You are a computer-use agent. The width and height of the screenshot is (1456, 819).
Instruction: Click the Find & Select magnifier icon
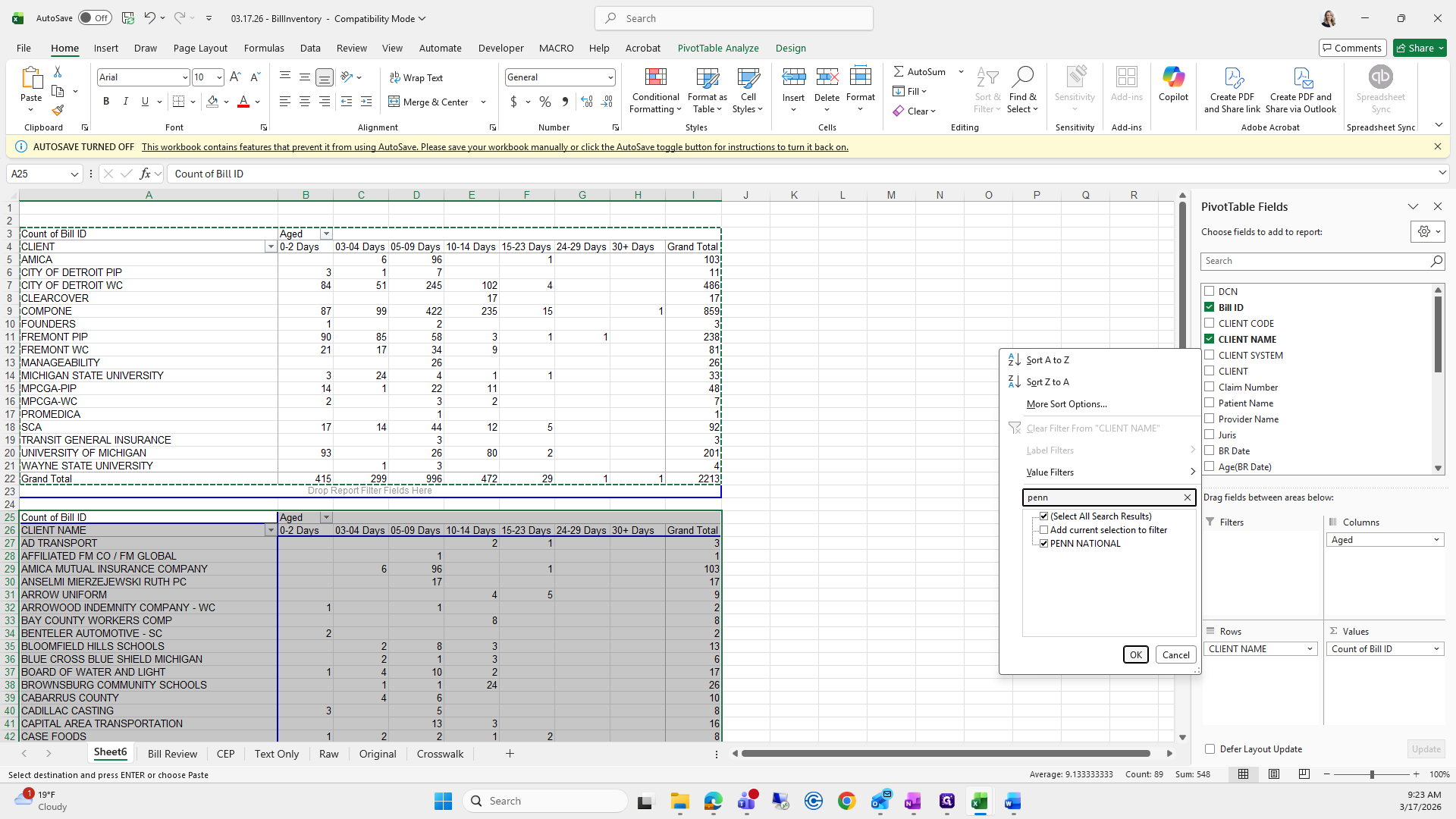click(1022, 77)
